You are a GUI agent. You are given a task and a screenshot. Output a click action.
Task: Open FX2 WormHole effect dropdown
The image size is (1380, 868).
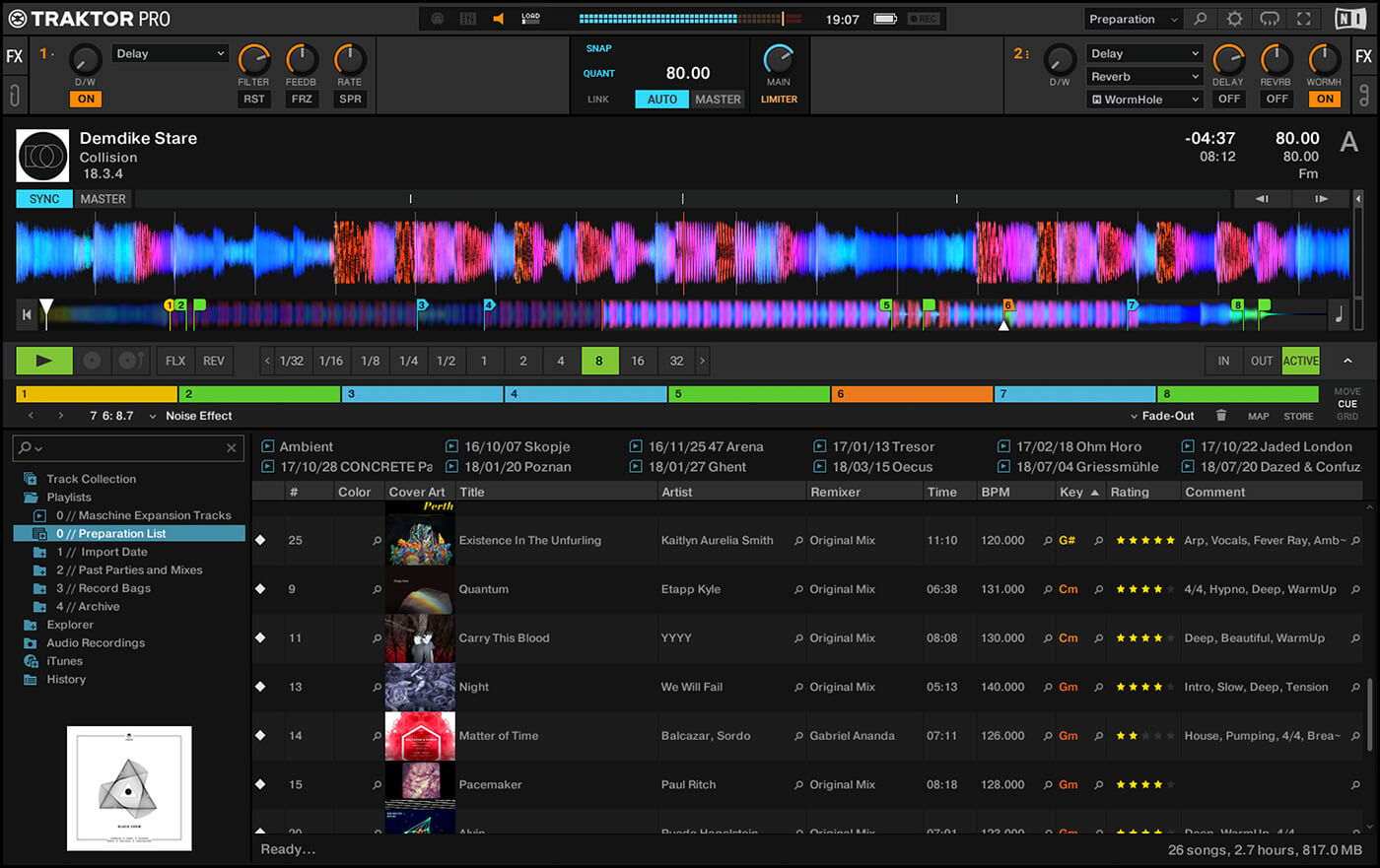click(x=1145, y=100)
